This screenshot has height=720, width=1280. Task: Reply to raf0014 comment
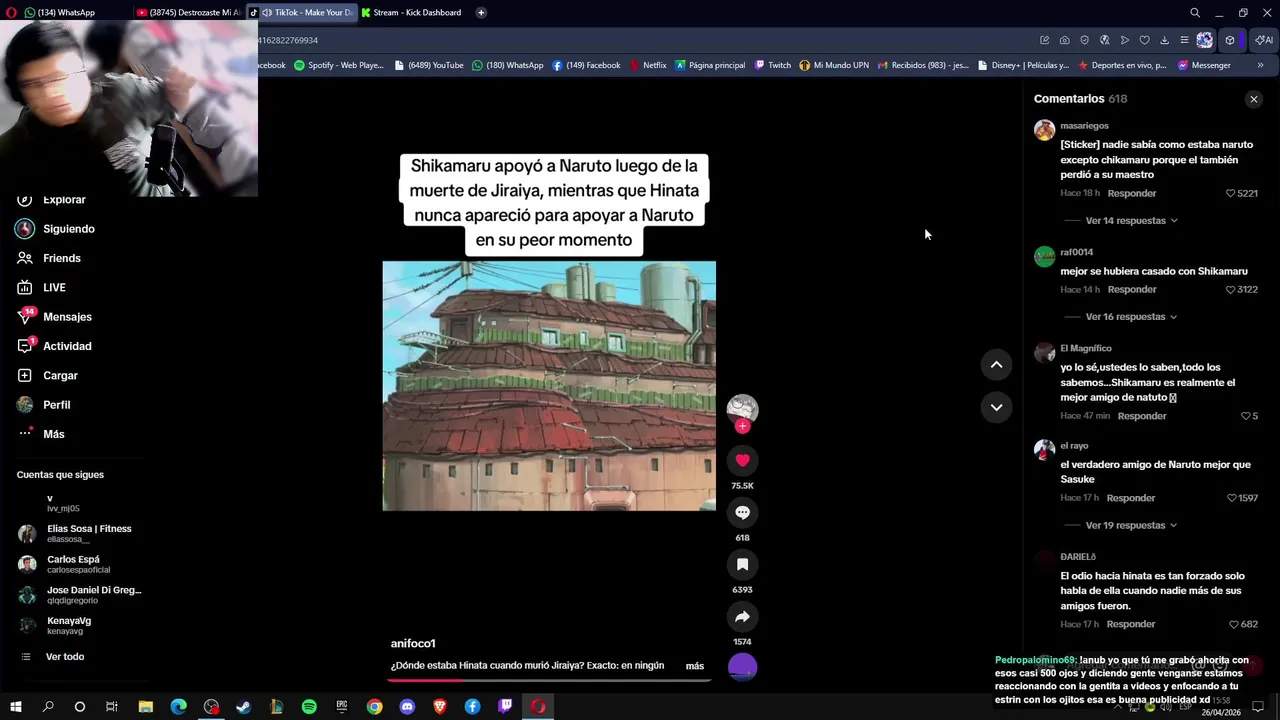click(x=1132, y=289)
